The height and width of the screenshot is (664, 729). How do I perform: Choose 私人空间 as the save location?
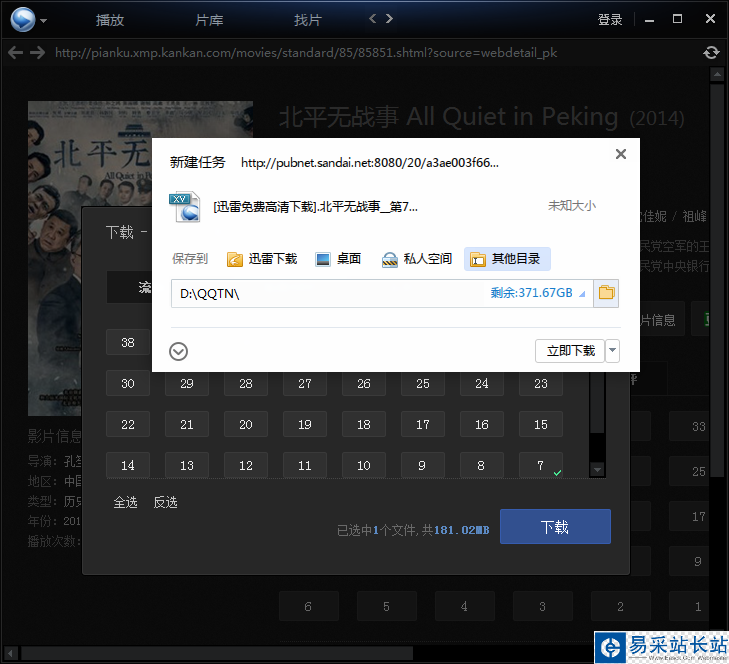[x=417, y=259]
